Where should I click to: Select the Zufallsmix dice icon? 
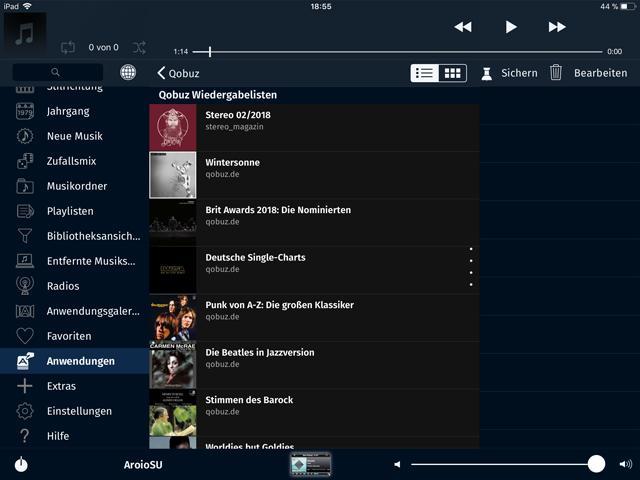25,161
